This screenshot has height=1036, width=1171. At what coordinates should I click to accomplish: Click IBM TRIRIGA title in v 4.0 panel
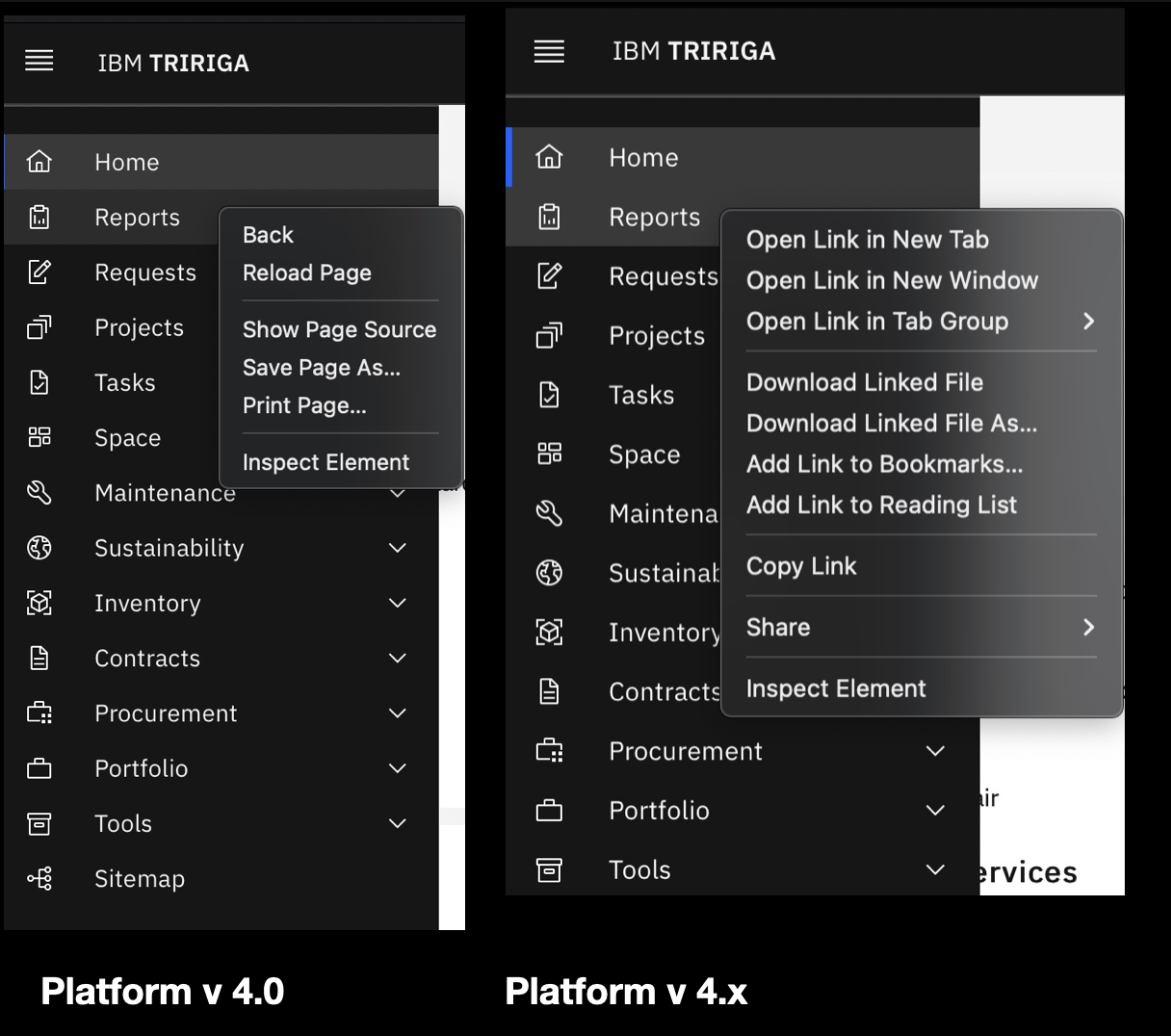coord(173,63)
